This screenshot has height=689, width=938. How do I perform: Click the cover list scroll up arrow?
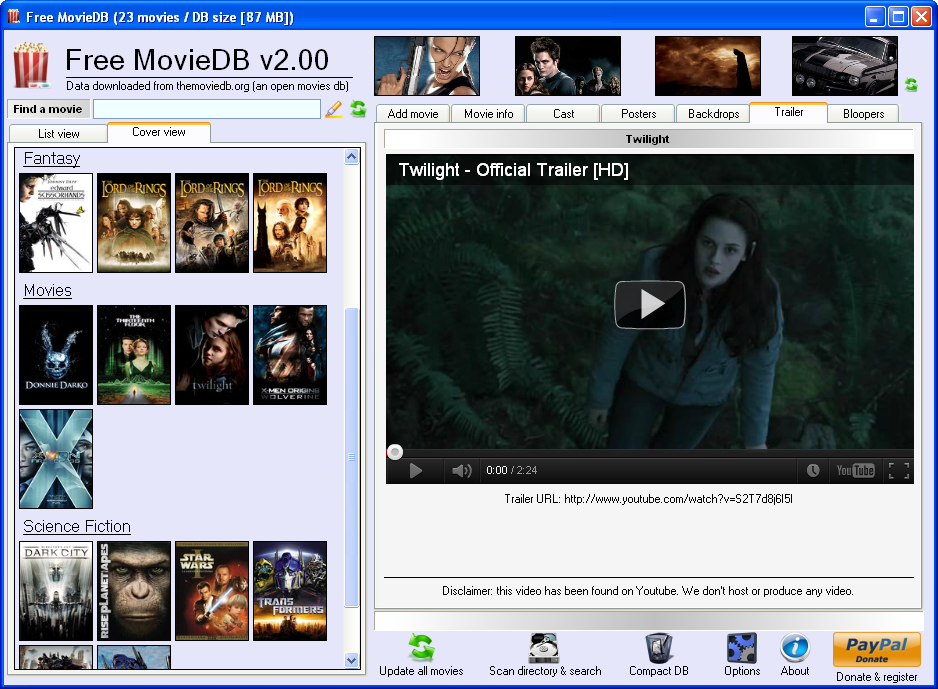pos(352,157)
